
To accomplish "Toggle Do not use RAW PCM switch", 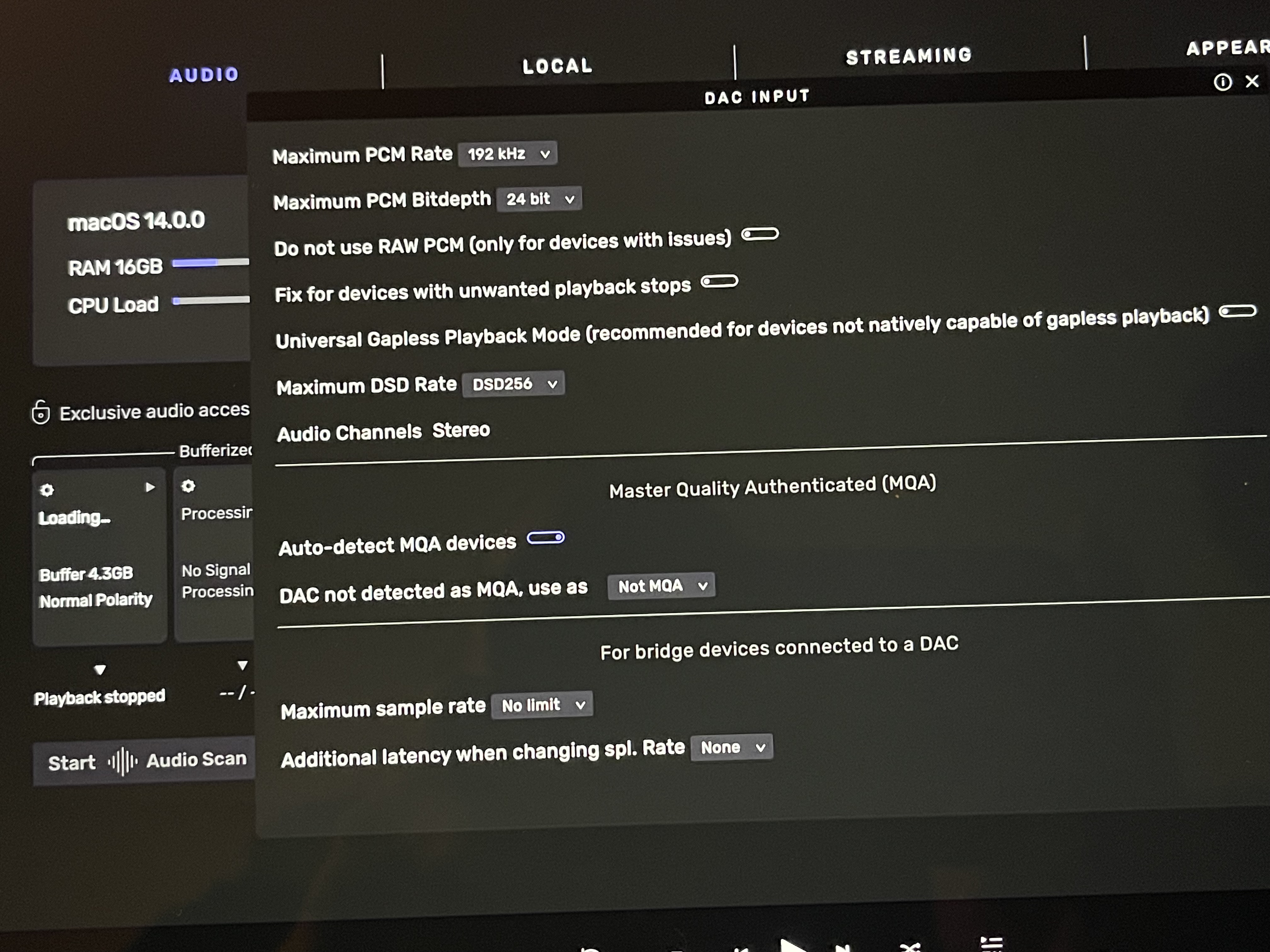I will (x=760, y=234).
